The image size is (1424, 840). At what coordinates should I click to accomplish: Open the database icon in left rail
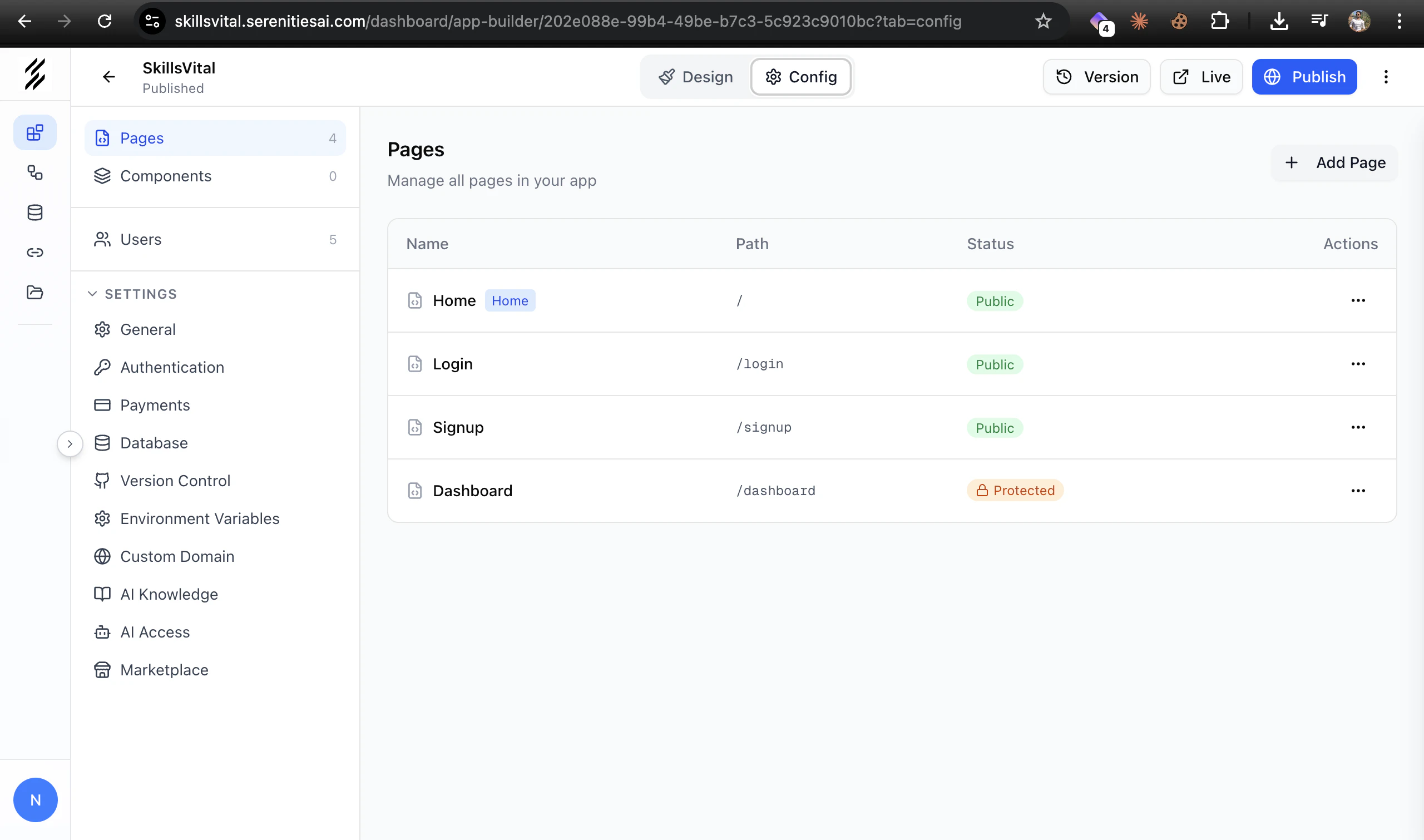click(x=35, y=213)
